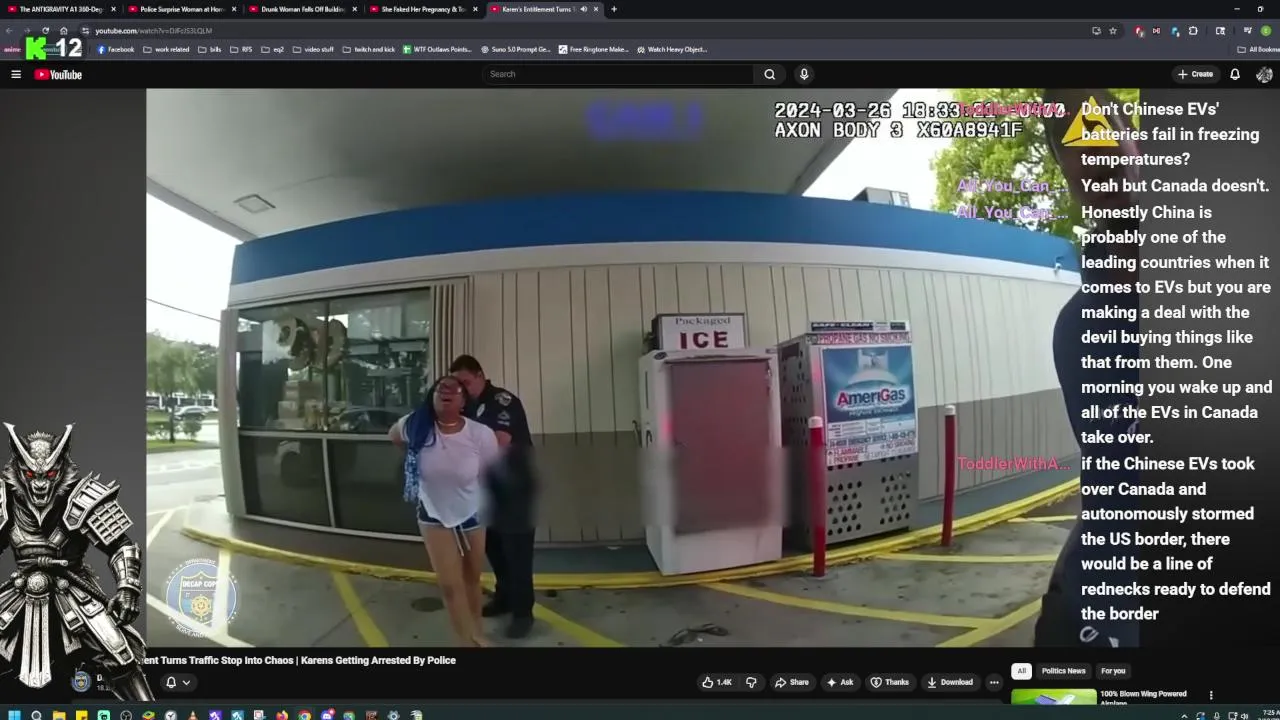Viewport: 1280px width, 720px height.
Task: Open the All Bookmarks folder
Action: pos(1258,49)
